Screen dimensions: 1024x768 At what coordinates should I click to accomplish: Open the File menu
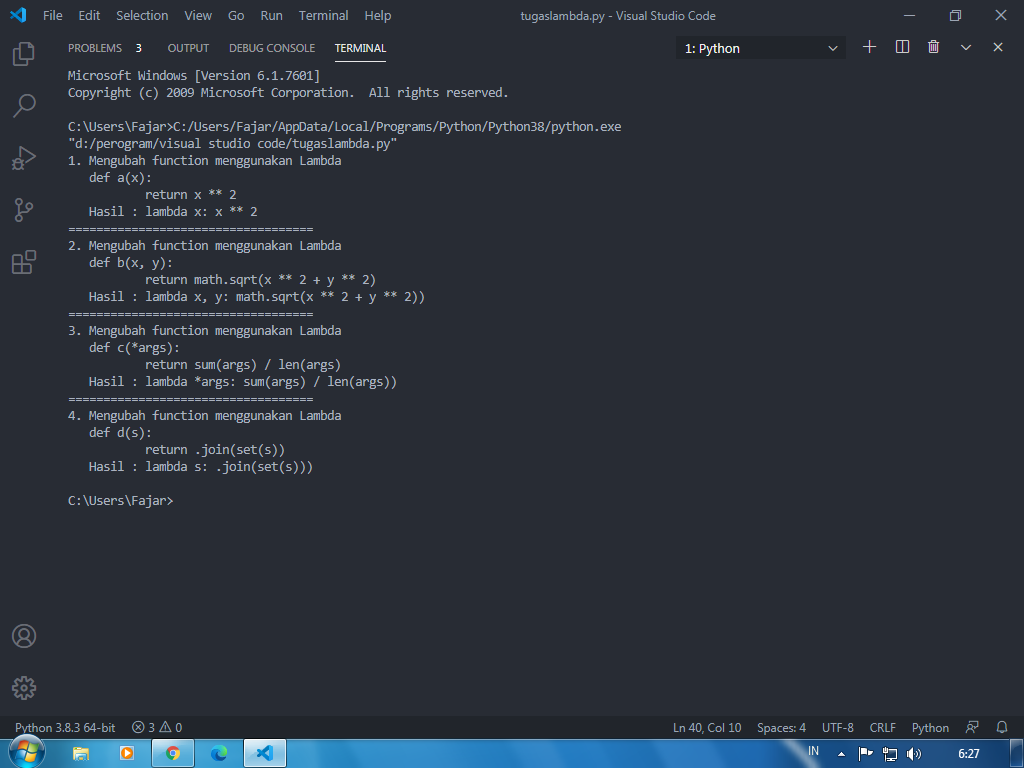[x=53, y=15]
